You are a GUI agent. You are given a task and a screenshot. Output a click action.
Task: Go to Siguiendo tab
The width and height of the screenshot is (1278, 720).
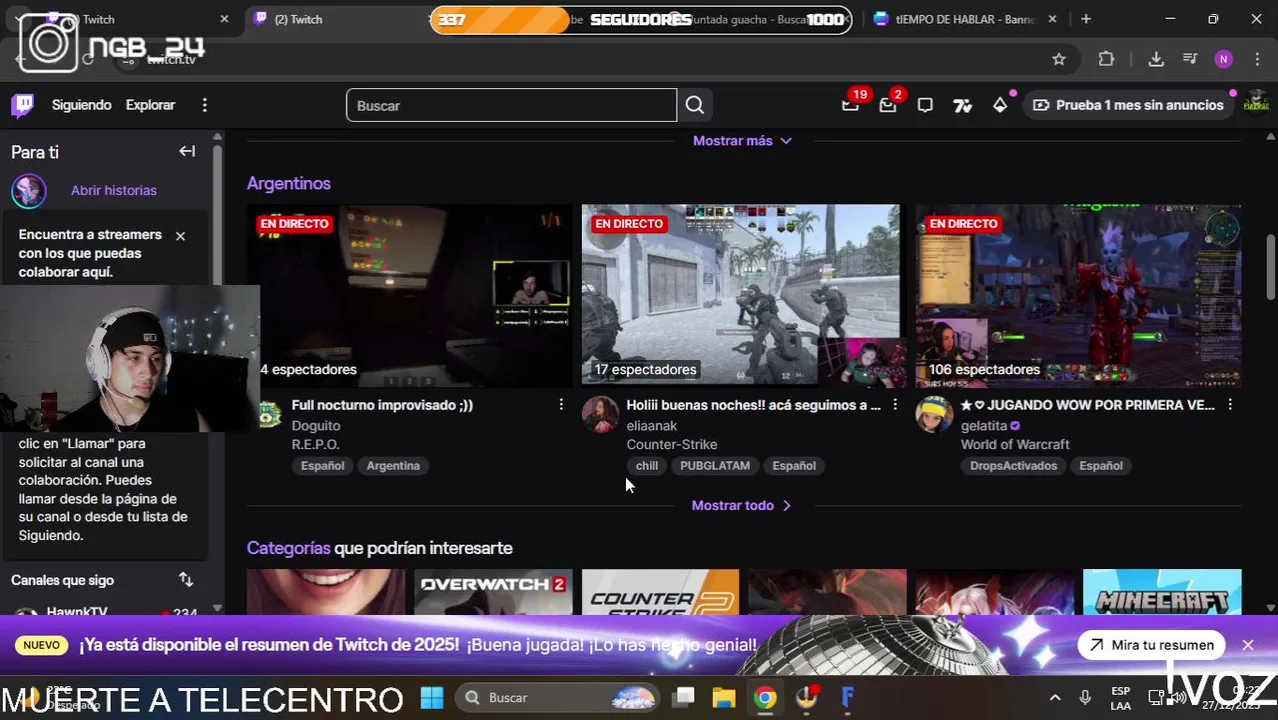[82, 105]
